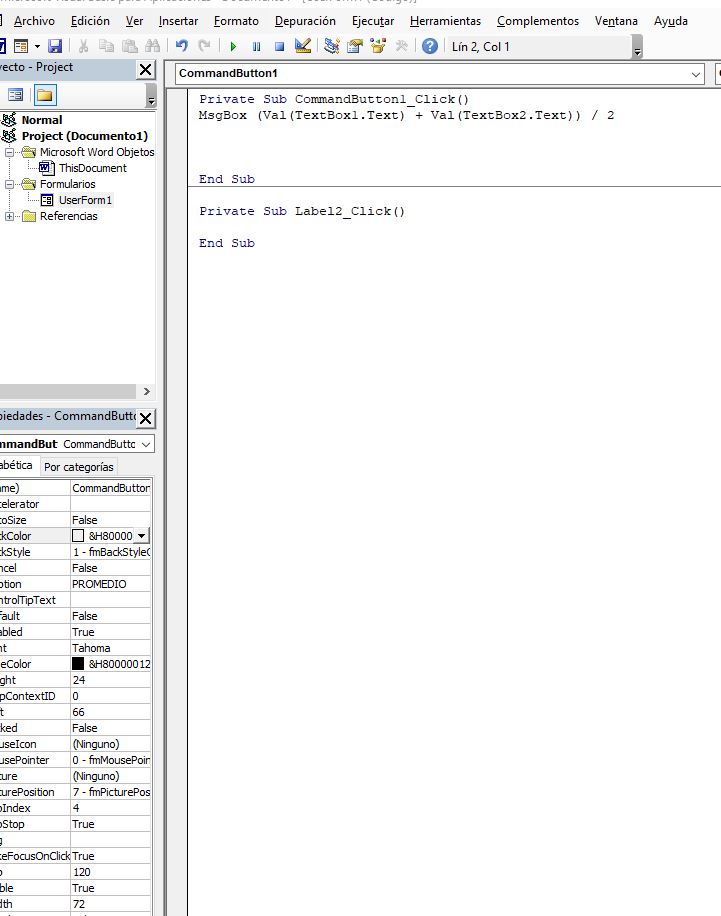Open the Depuración menu

click(x=305, y=21)
